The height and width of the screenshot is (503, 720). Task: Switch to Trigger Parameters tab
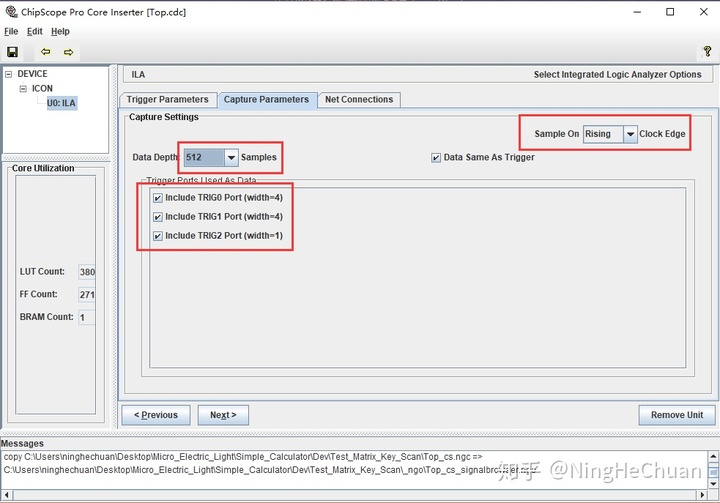click(x=167, y=100)
